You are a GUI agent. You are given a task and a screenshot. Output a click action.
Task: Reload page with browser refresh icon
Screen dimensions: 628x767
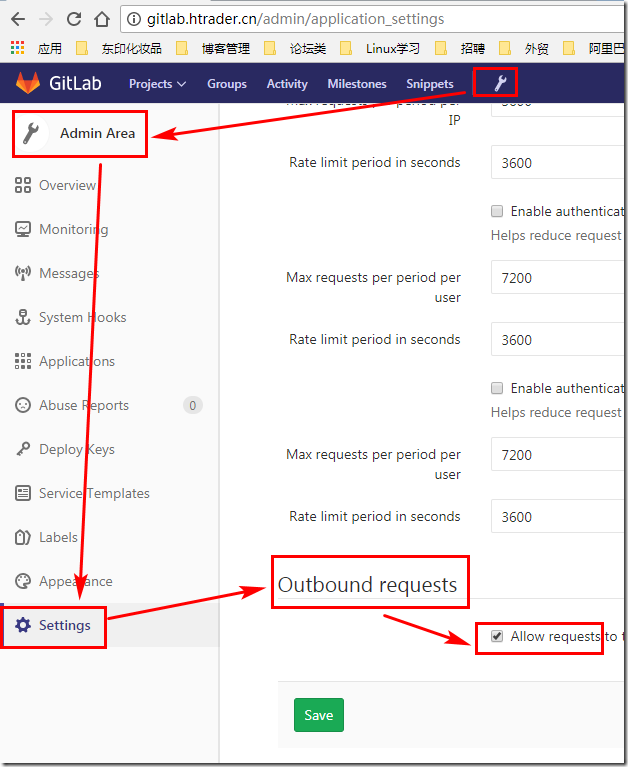coord(74,19)
